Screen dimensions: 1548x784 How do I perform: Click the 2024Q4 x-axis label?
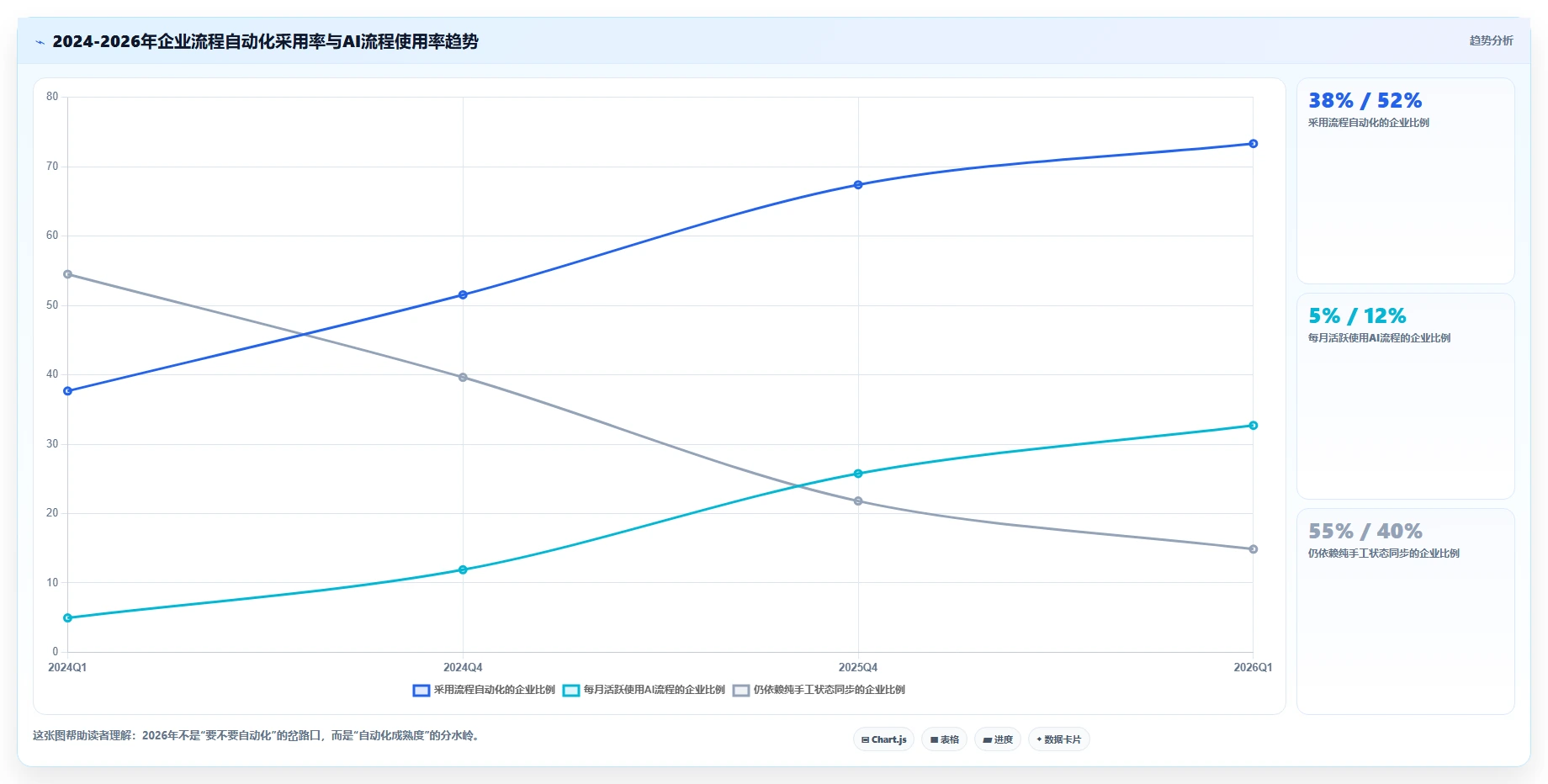463,667
